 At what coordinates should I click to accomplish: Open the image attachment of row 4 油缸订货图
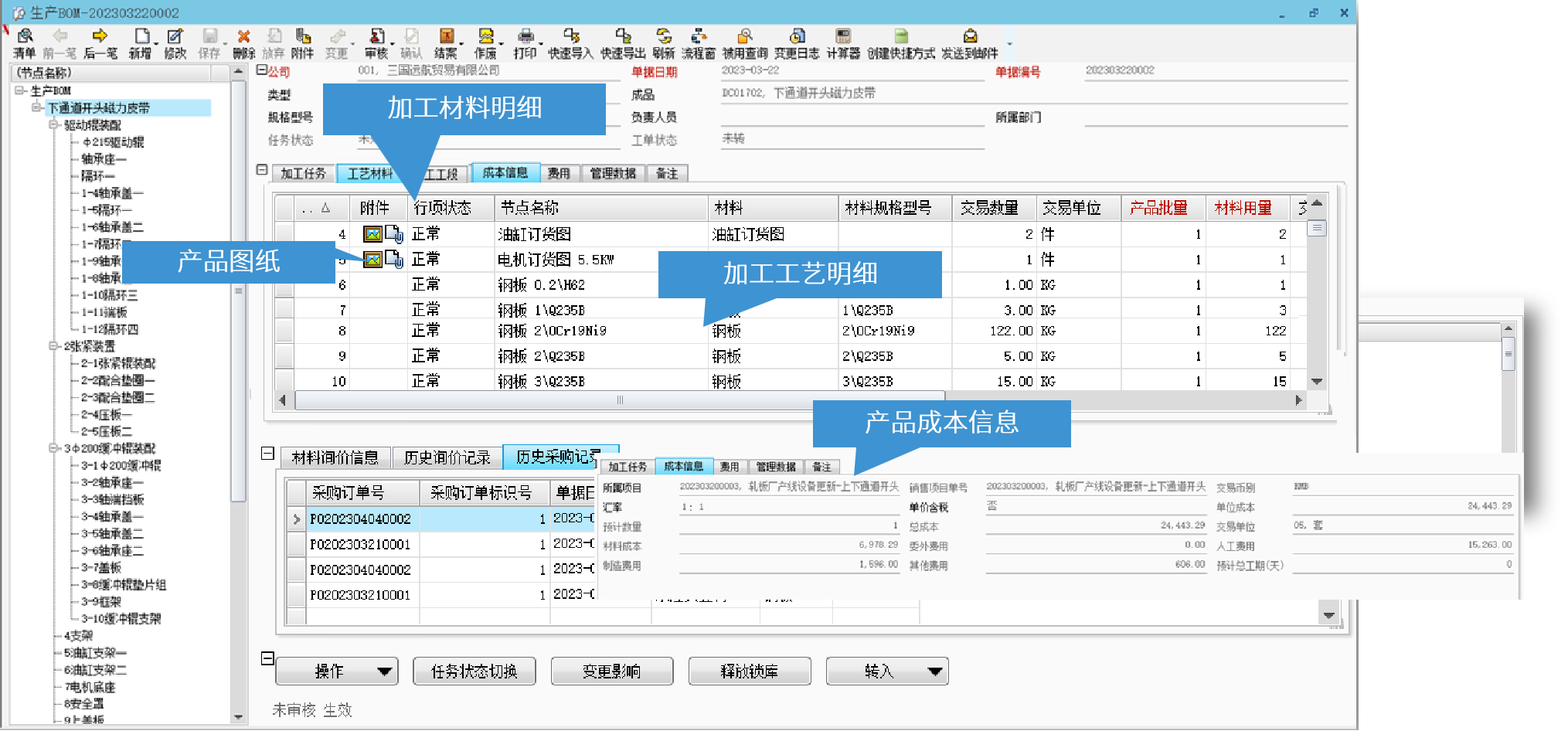click(x=372, y=233)
